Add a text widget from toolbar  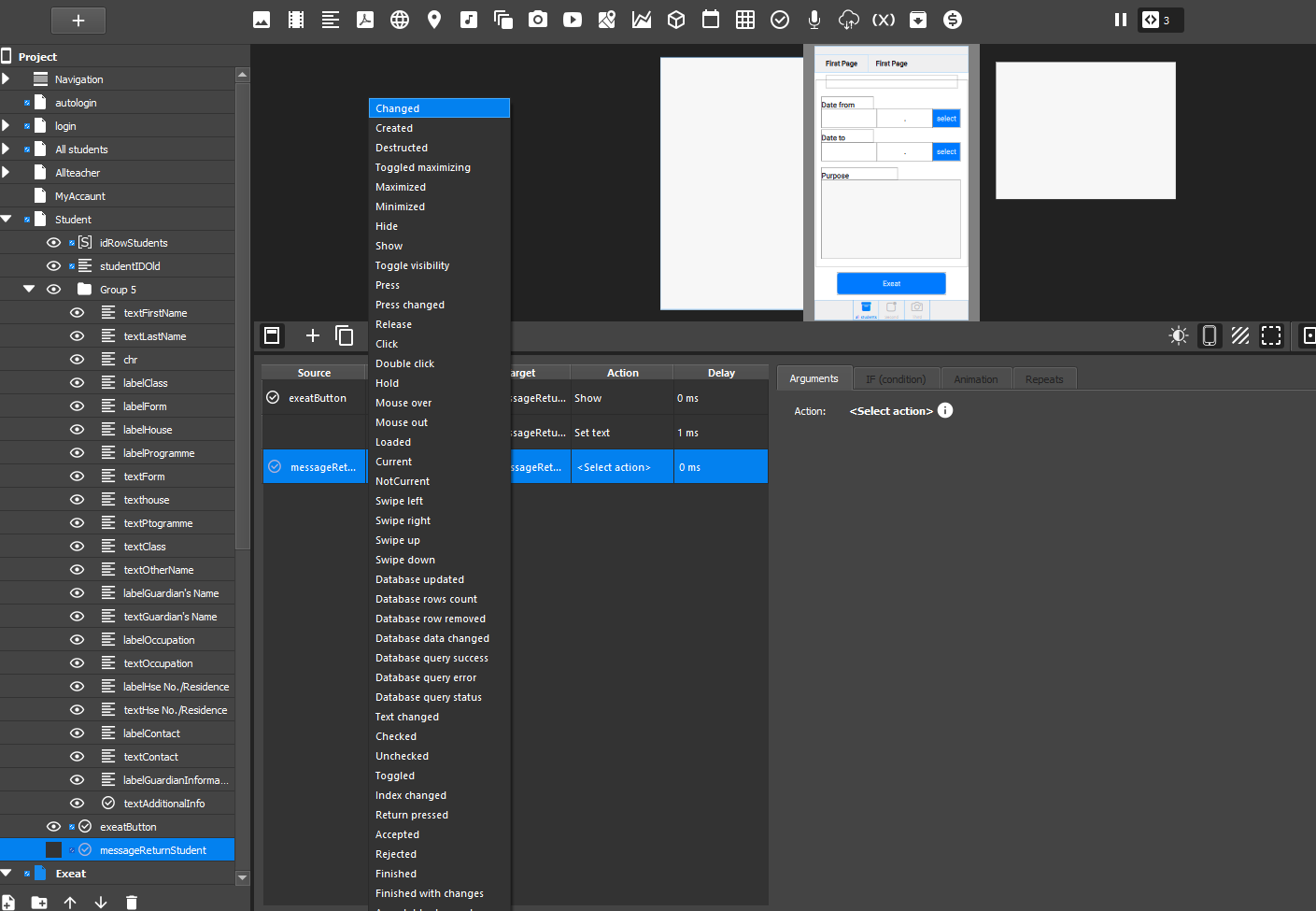tap(331, 20)
